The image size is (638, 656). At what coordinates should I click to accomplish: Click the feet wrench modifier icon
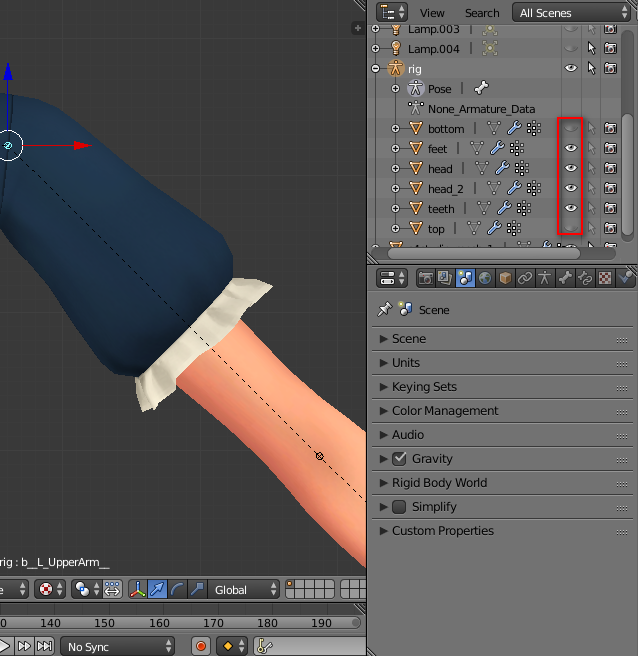[497, 148]
